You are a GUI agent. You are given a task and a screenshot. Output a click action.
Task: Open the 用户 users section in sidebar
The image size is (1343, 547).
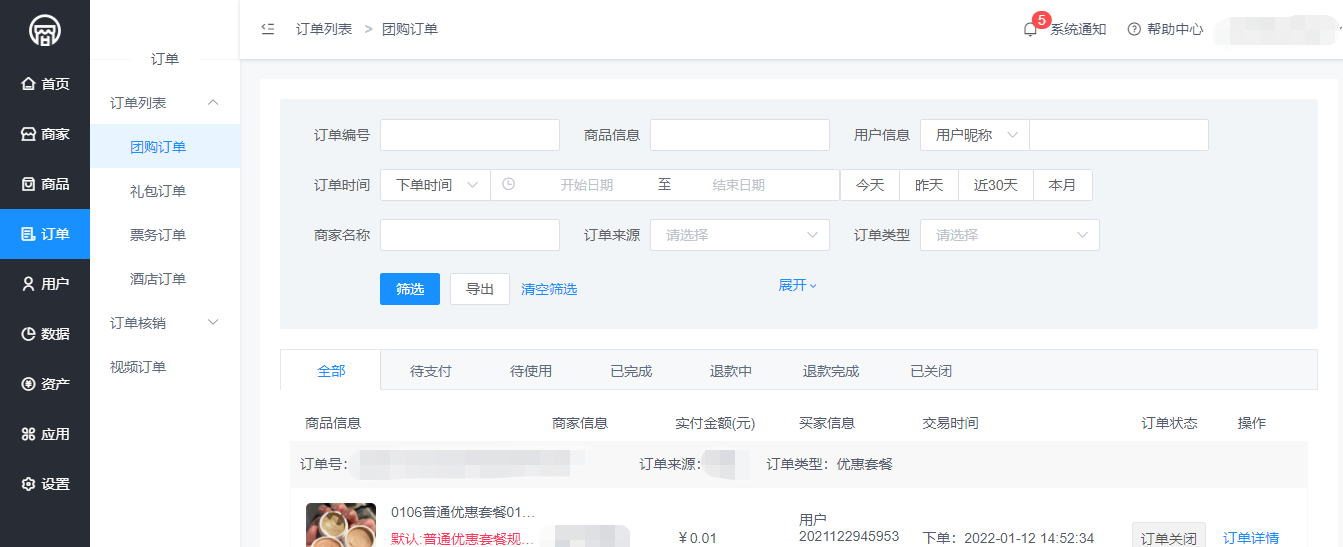(45, 284)
